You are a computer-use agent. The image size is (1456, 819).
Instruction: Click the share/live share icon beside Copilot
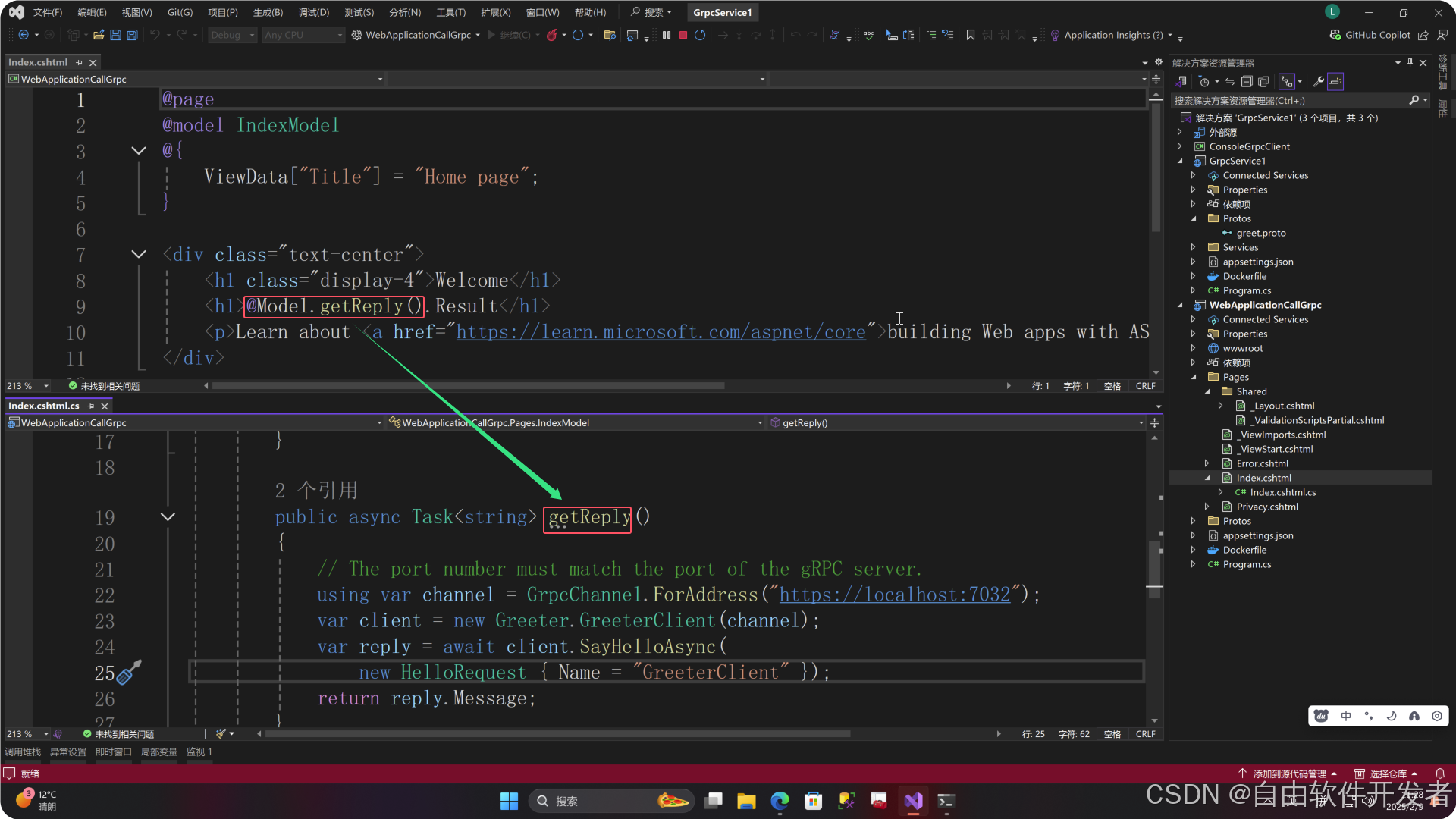(1423, 35)
